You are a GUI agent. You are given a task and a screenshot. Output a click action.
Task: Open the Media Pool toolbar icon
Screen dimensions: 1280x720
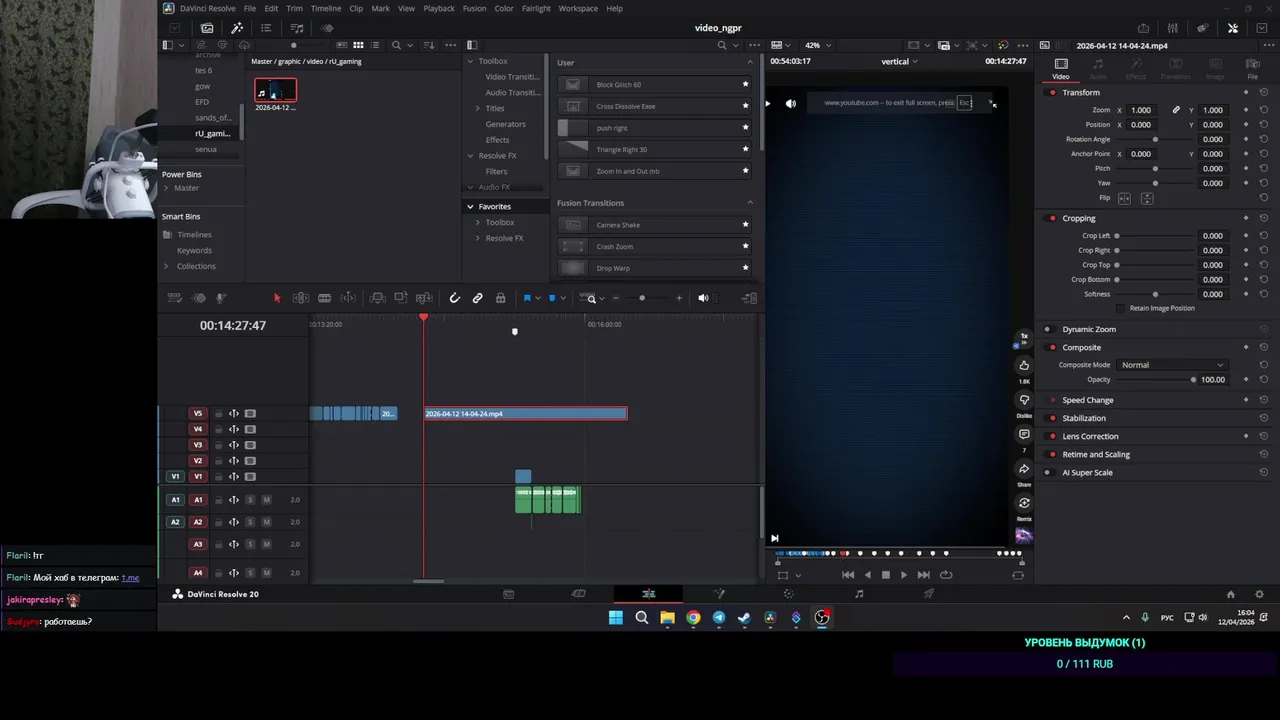click(x=207, y=28)
